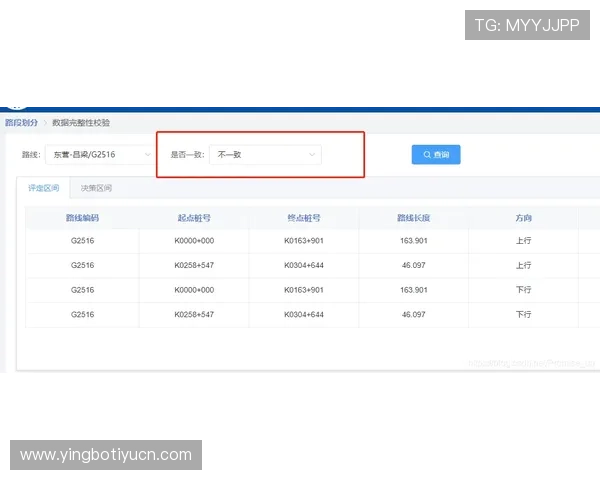Switch to the 决策区间 tab

click(96, 188)
